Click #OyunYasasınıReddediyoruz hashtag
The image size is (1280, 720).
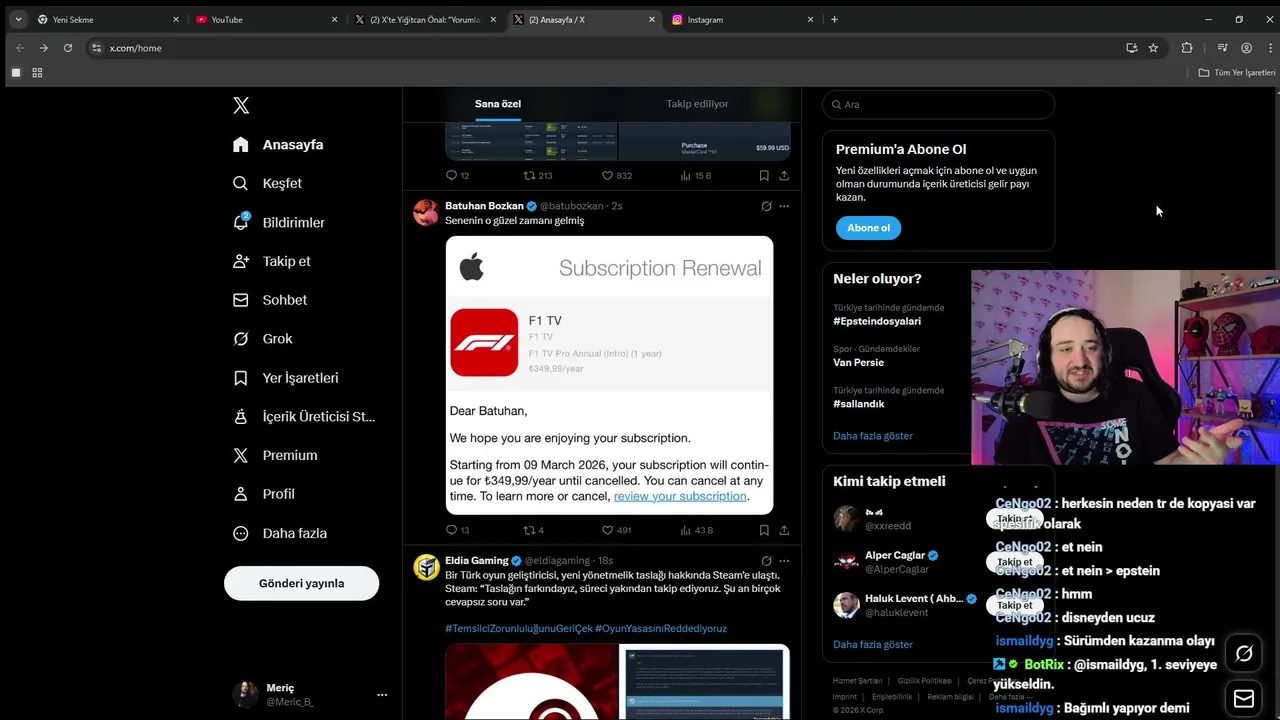pos(661,628)
